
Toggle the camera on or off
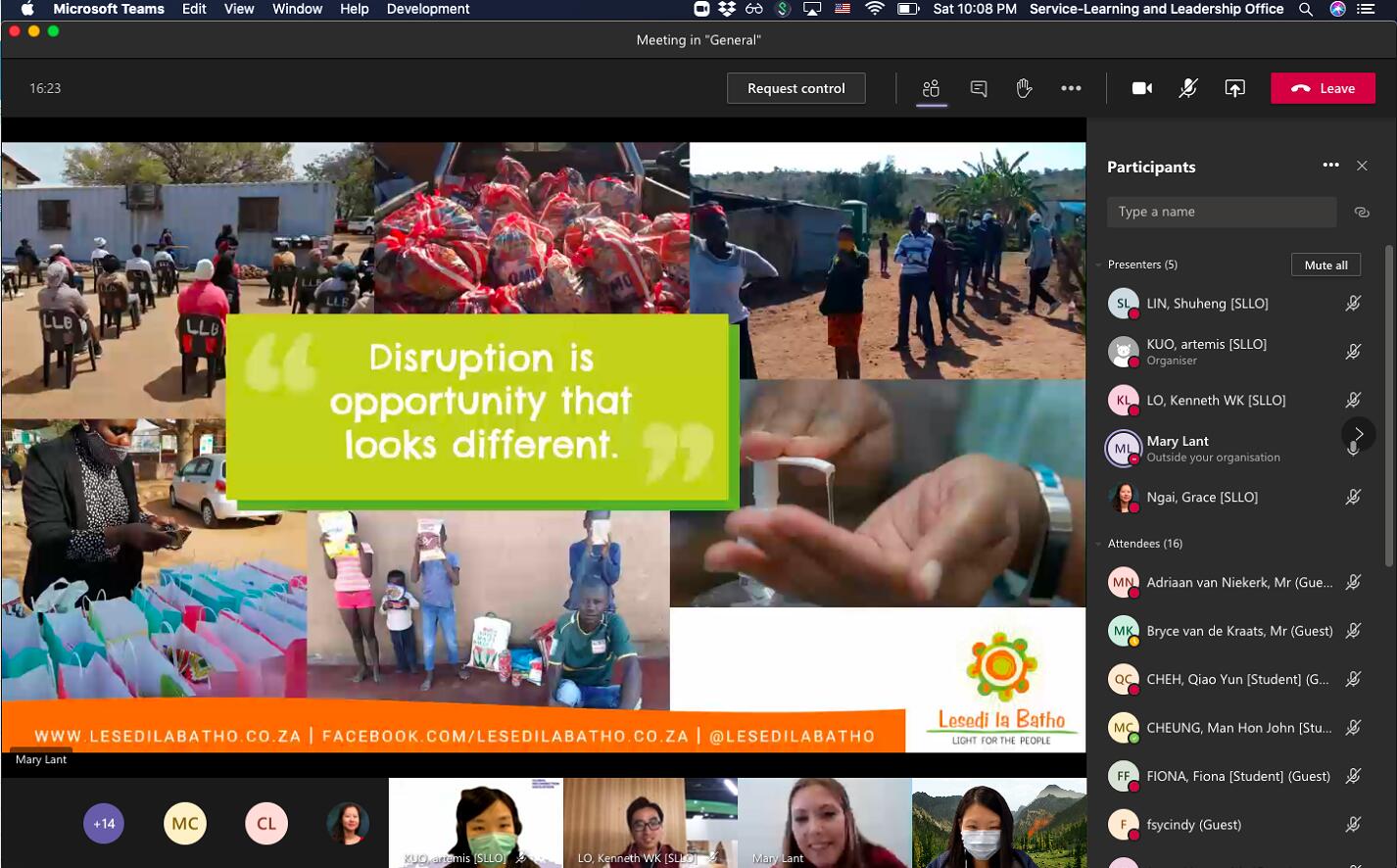(1141, 88)
